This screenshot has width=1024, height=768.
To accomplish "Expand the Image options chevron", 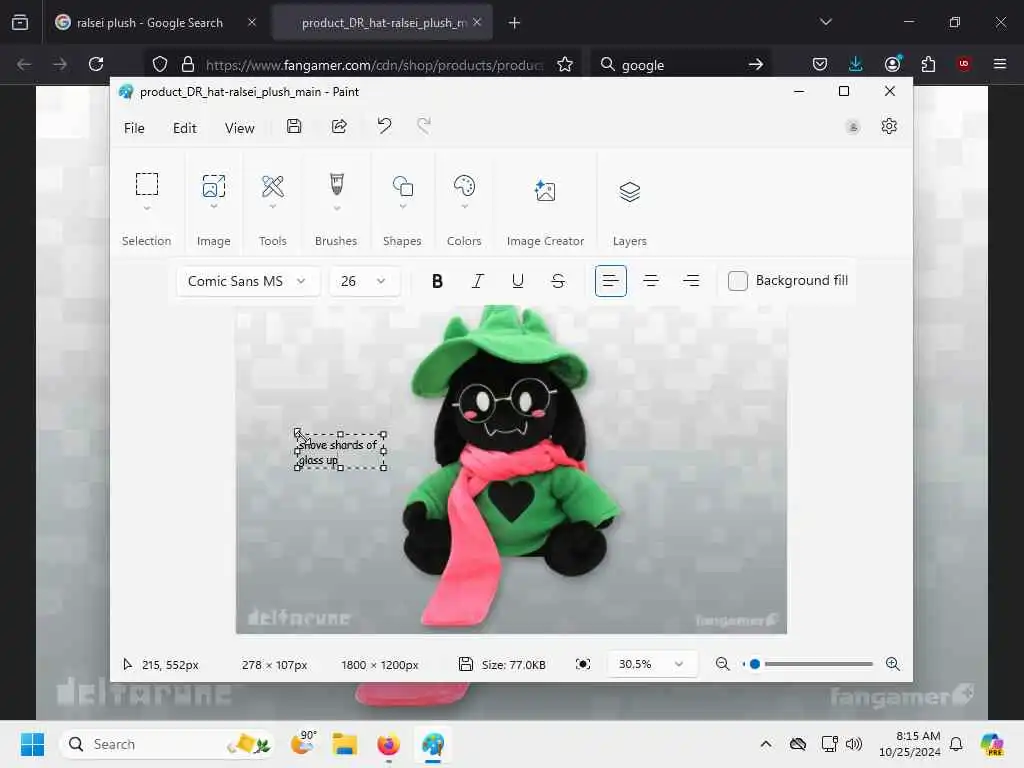I will click(x=214, y=206).
